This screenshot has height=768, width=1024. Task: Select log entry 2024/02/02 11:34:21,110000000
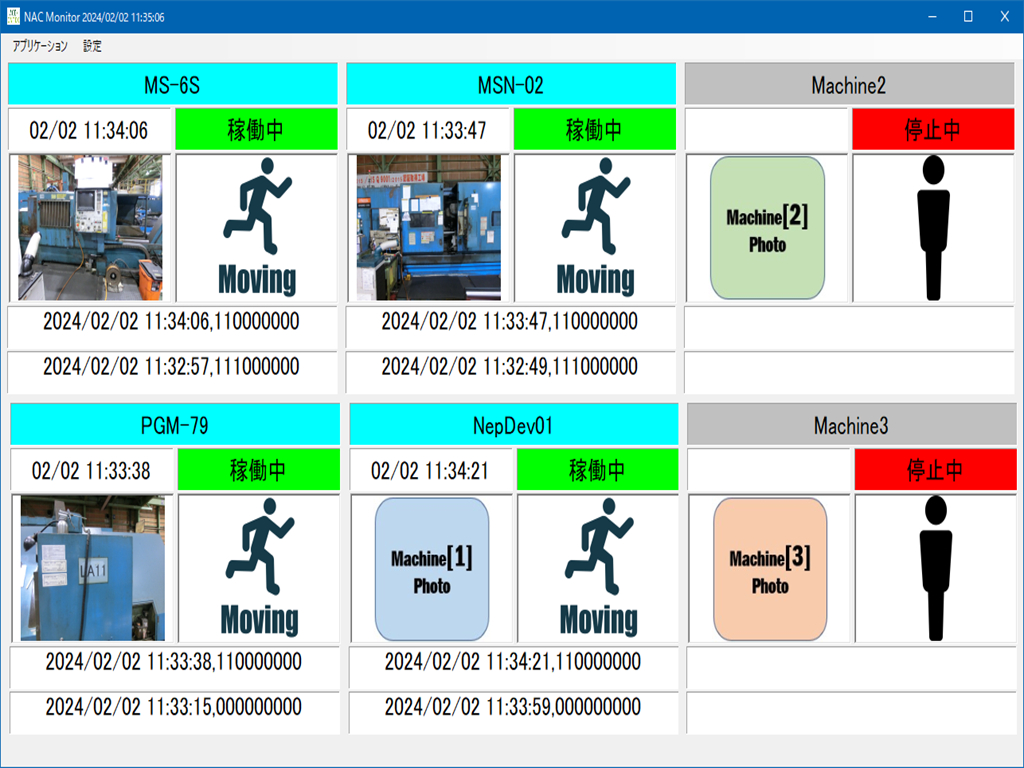coord(513,667)
